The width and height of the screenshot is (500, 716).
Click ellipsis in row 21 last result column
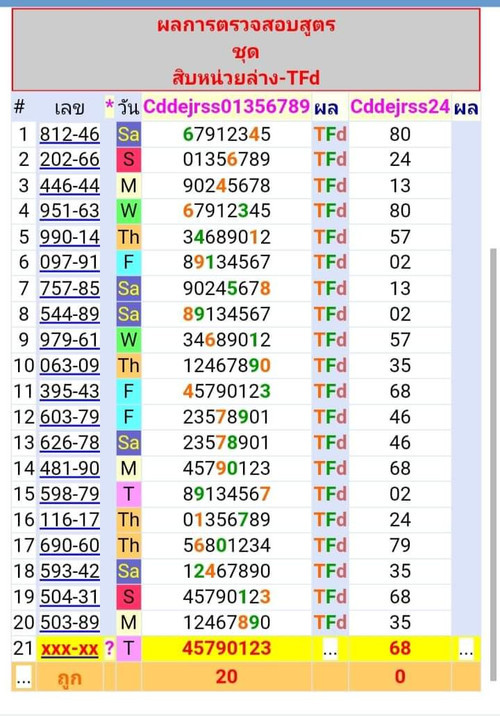[466, 649]
